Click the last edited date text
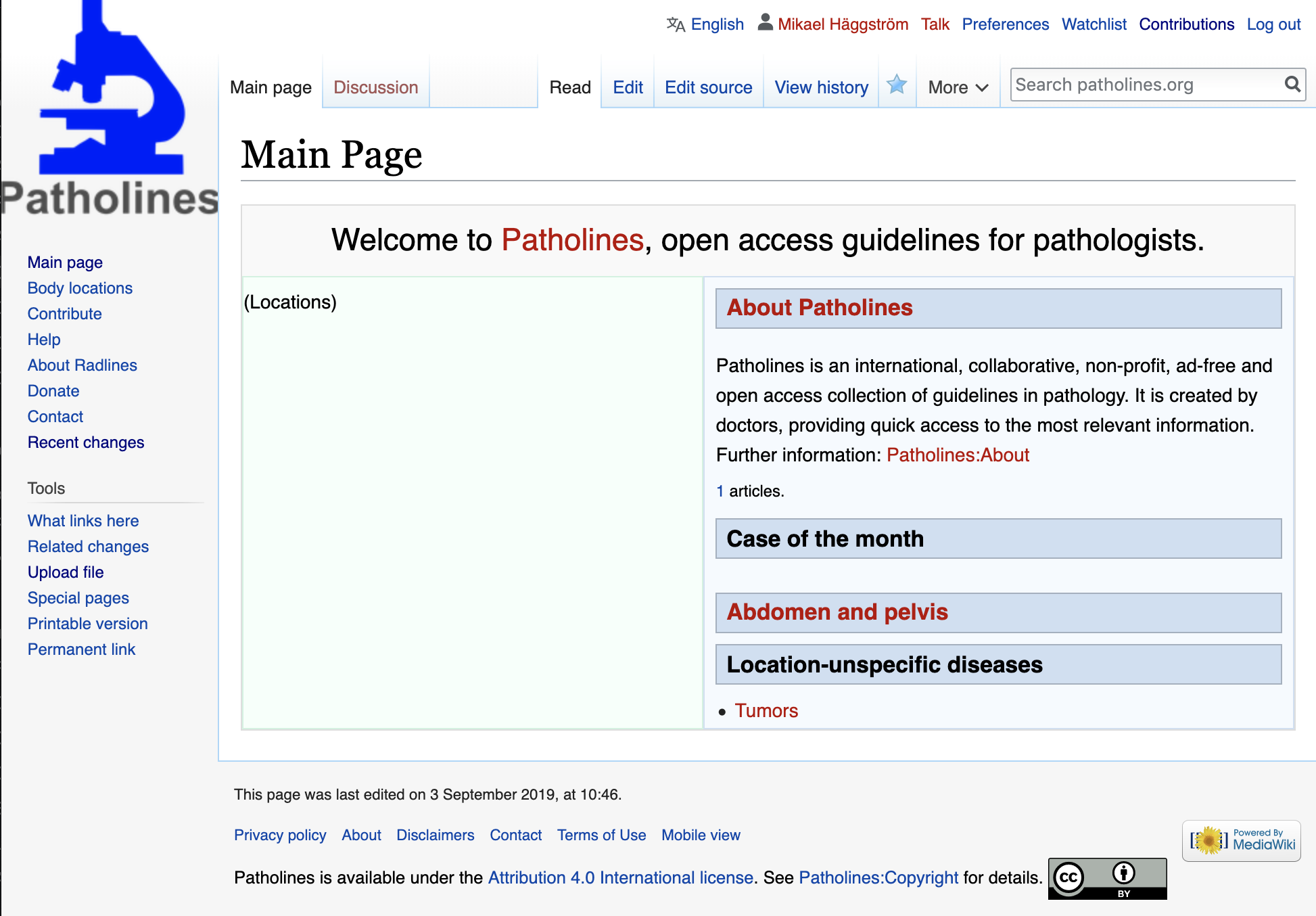This screenshot has width=1316, height=916. [427, 795]
